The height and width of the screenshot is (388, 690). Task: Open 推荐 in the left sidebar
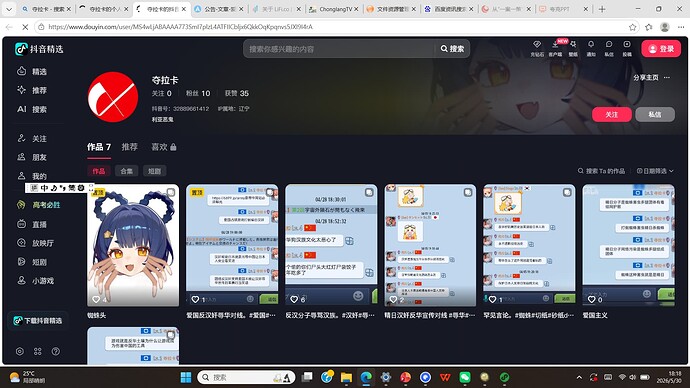click(32, 90)
